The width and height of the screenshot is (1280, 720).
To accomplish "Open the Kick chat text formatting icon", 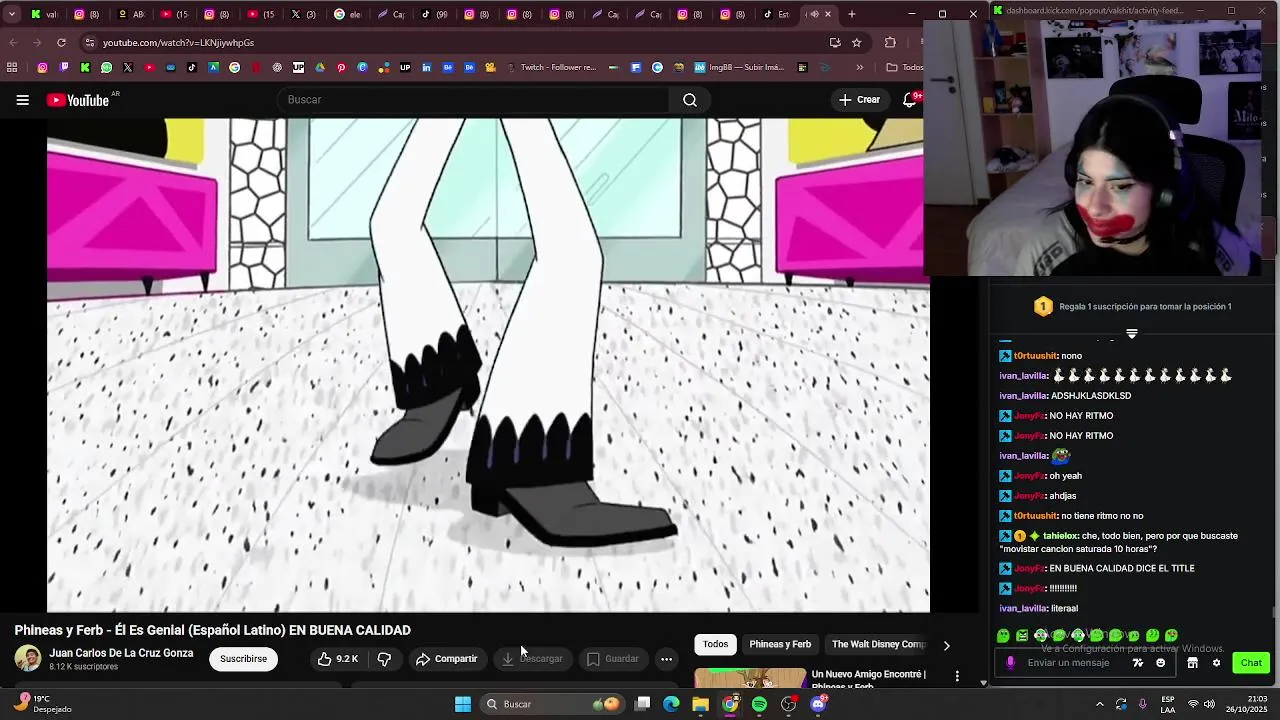I will (x=1137, y=663).
